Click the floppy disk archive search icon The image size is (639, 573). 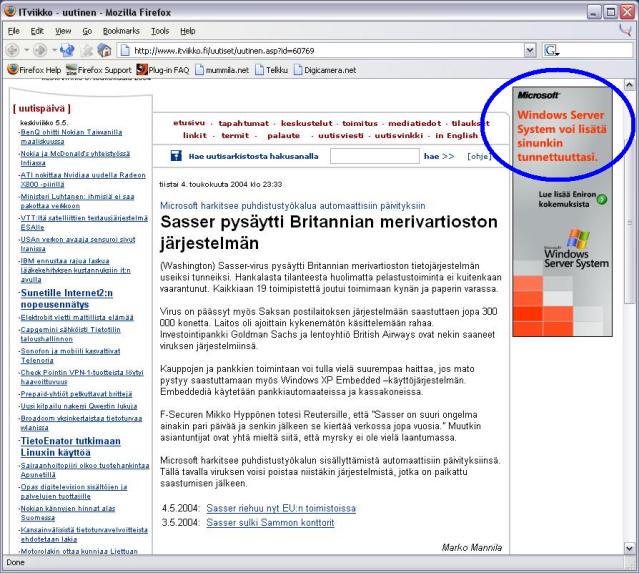pyautogui.click(x=176, y=156)
